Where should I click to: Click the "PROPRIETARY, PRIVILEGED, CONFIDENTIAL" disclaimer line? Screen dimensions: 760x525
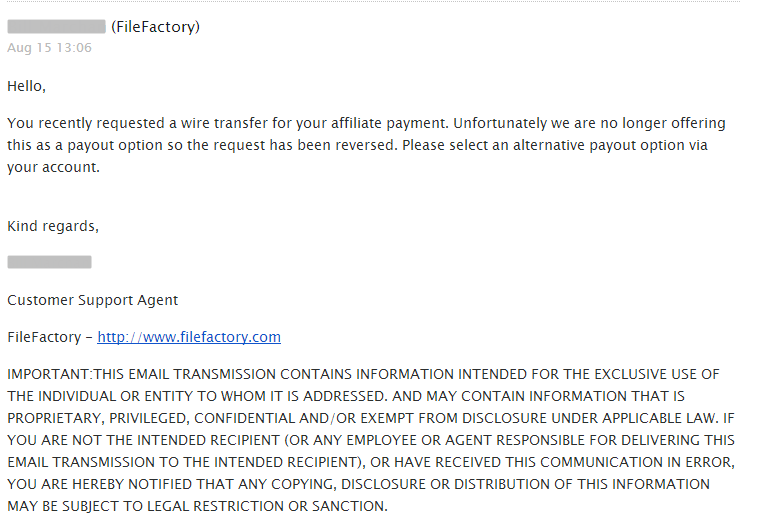(x=371, y=418)
